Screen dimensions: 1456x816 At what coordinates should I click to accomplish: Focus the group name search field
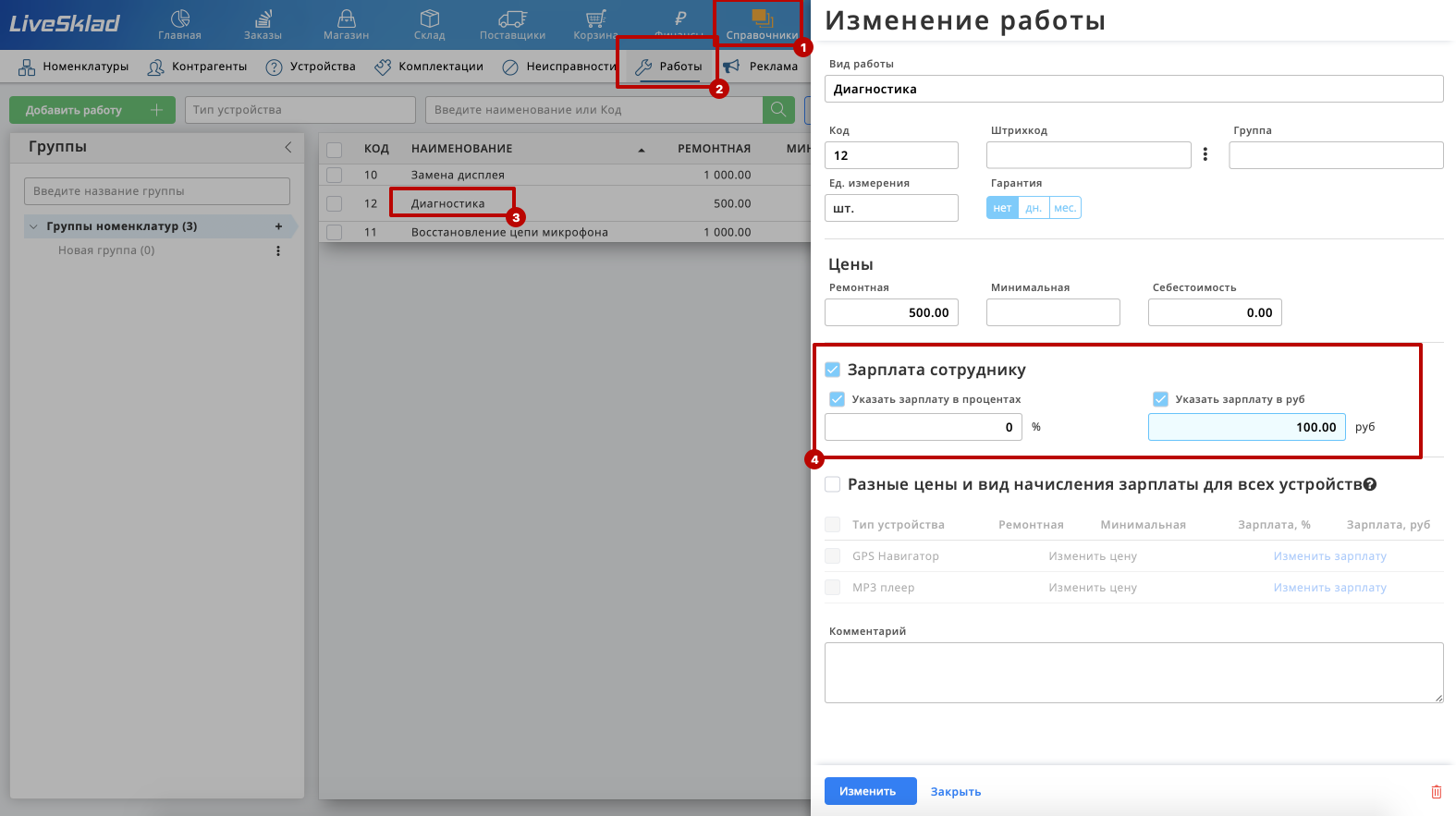(x=157, y=191)
